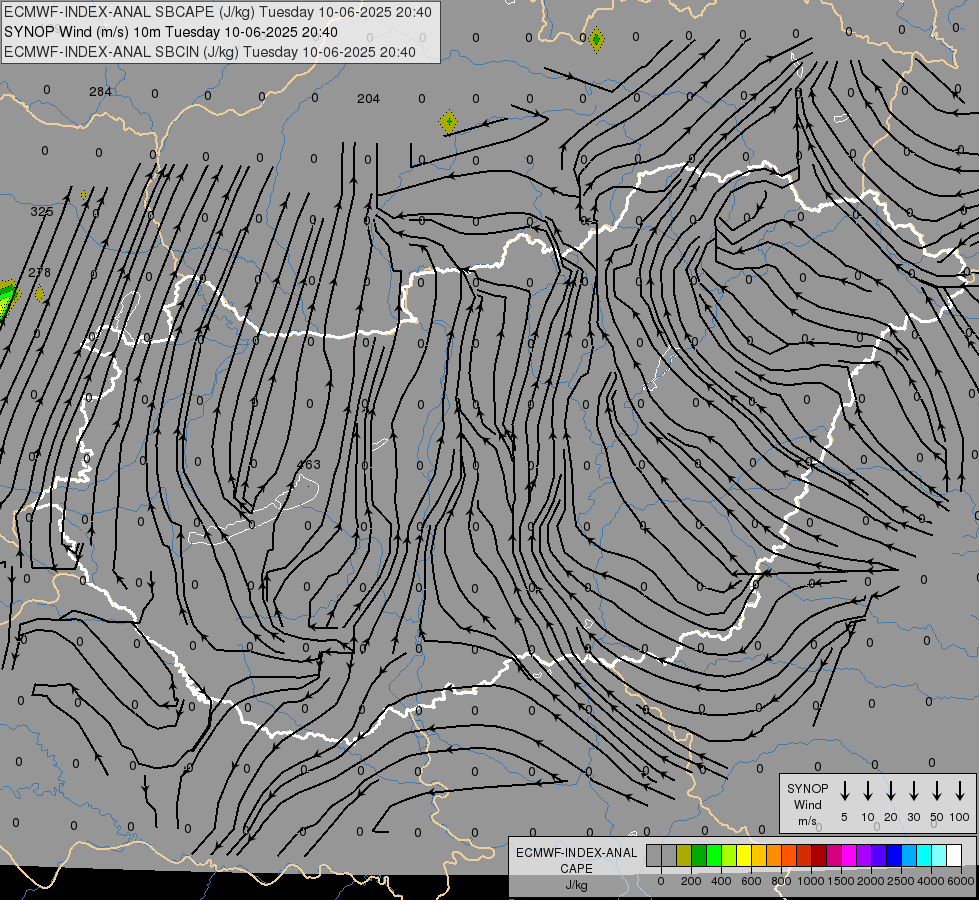Click the 1500 tick on CAPE scale
The height and width of the screenshot is (900, 979).
[x=841, y=881]
